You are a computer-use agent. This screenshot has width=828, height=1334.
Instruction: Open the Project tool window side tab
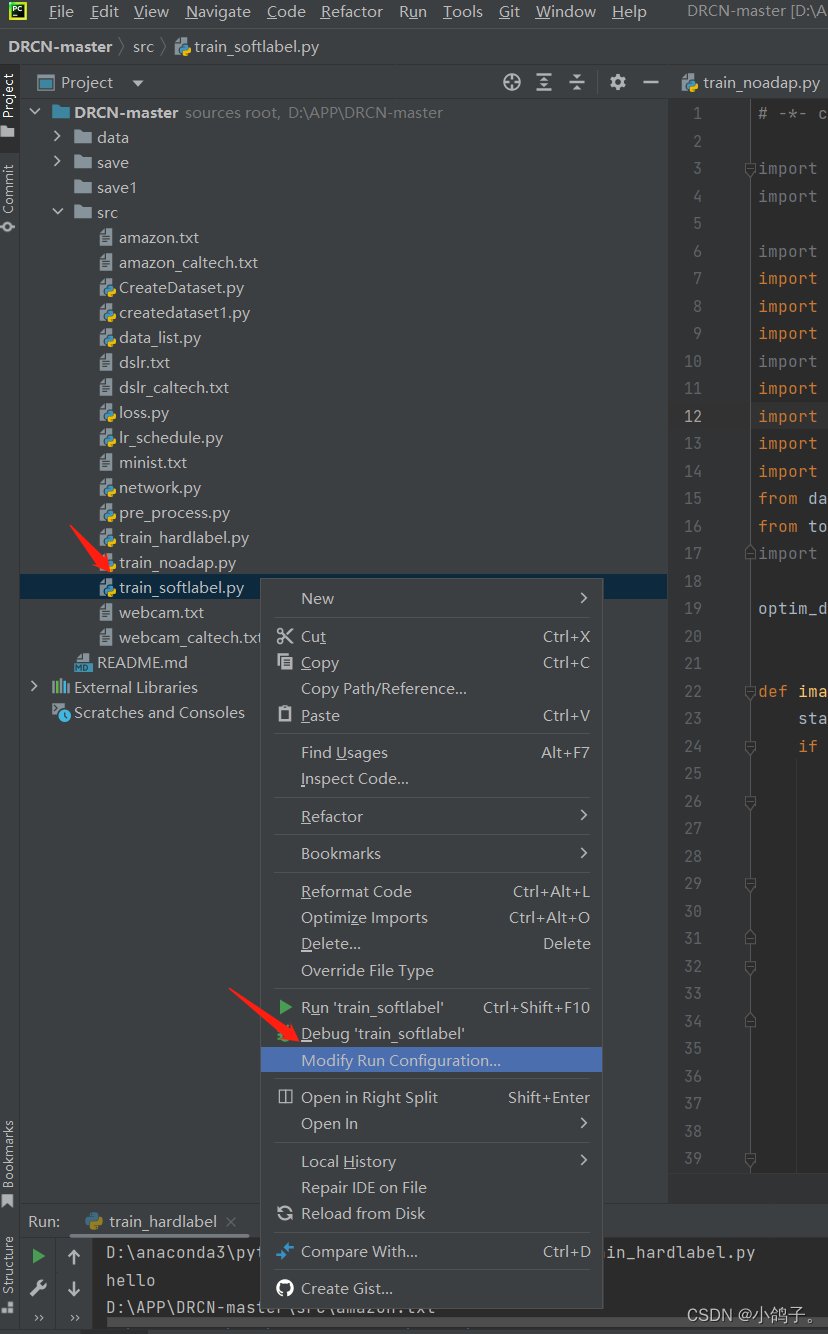(8, 105)
